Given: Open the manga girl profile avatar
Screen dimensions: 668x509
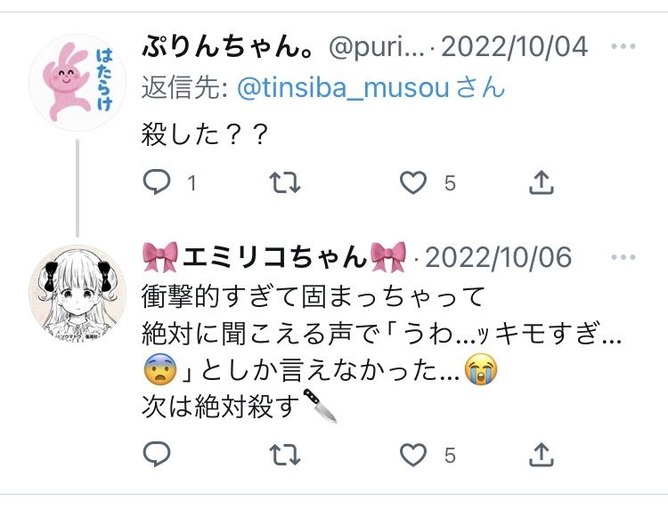Looking at the screenshot, I should coord(78,294).
